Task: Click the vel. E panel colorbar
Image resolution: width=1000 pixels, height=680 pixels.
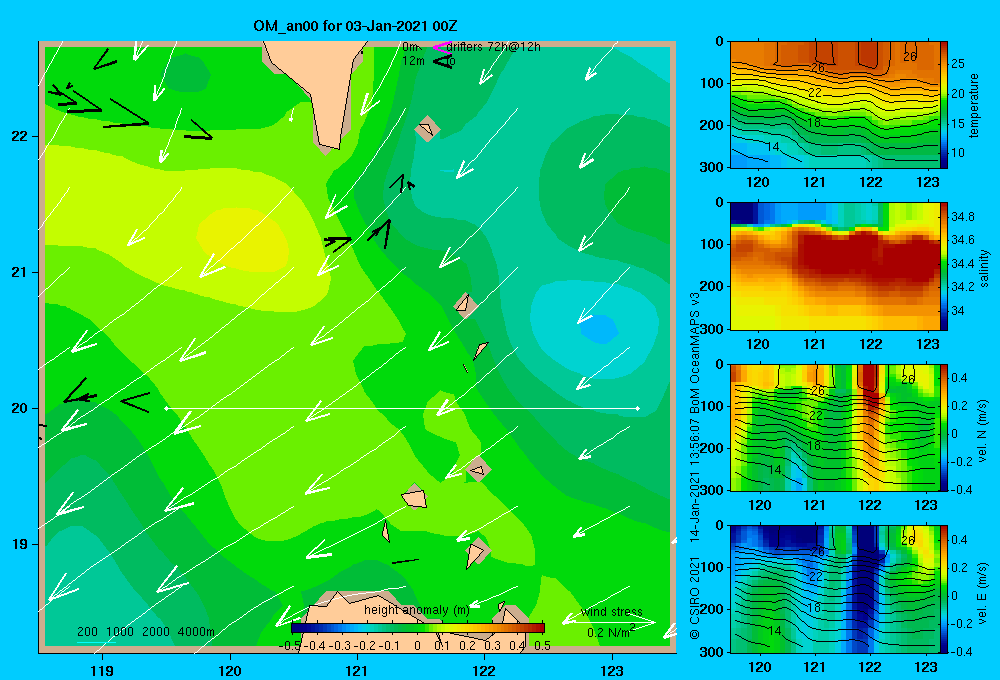Action: [x=944, y=589]
